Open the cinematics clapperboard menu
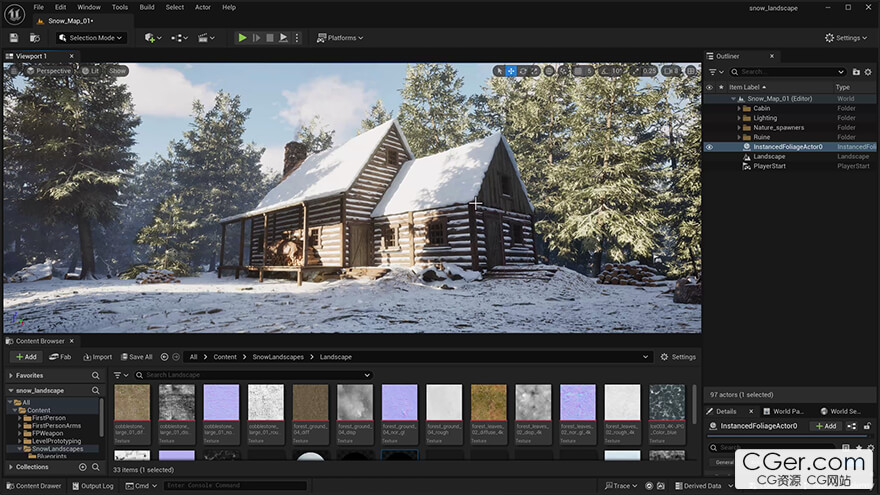This screenshot has width=880, height=495. tap(206, 38)
